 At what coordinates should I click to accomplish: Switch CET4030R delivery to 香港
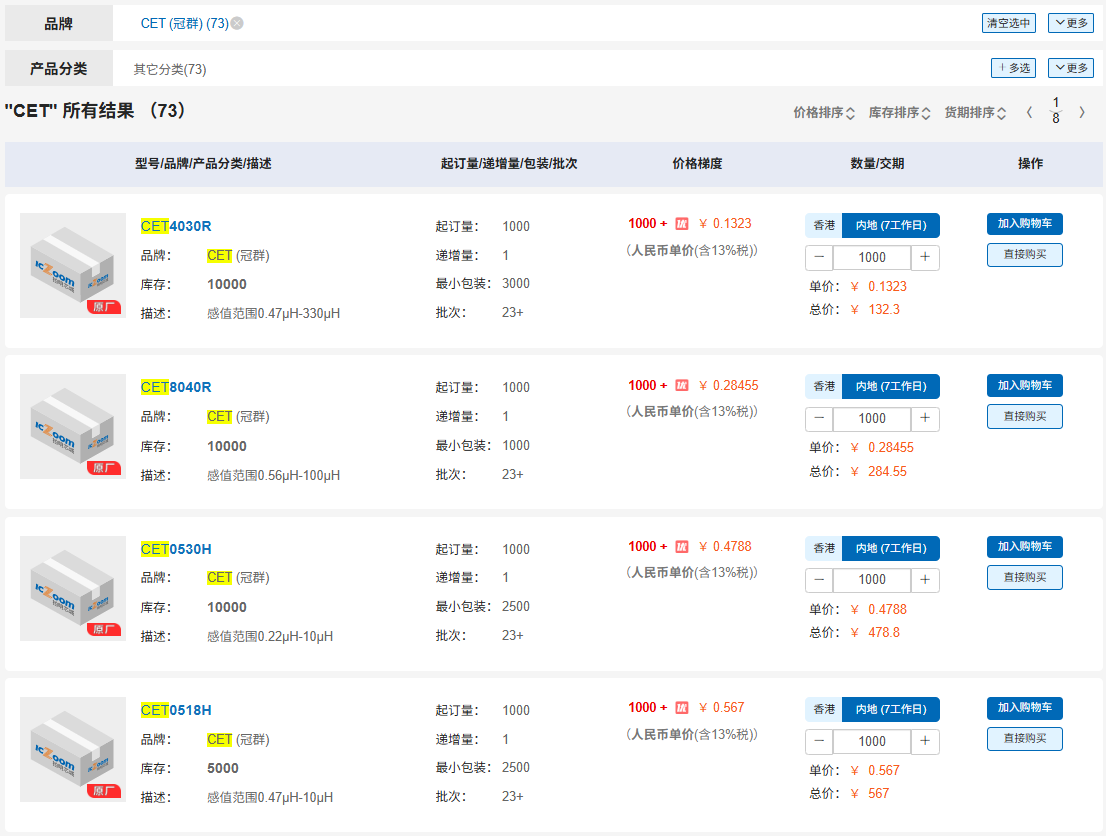tap(823, 226)
